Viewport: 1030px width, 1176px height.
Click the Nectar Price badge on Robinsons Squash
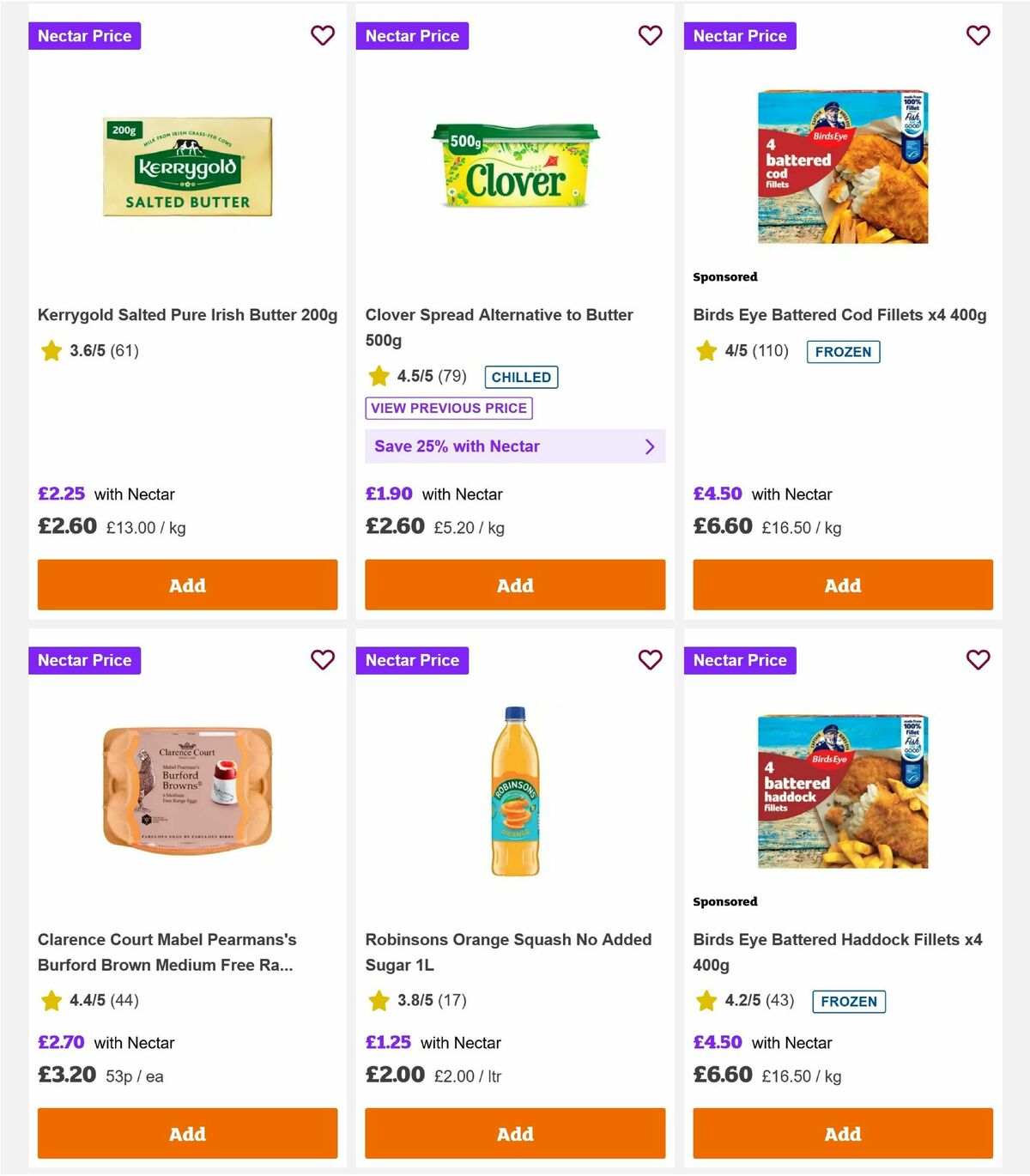coord(412,660)
